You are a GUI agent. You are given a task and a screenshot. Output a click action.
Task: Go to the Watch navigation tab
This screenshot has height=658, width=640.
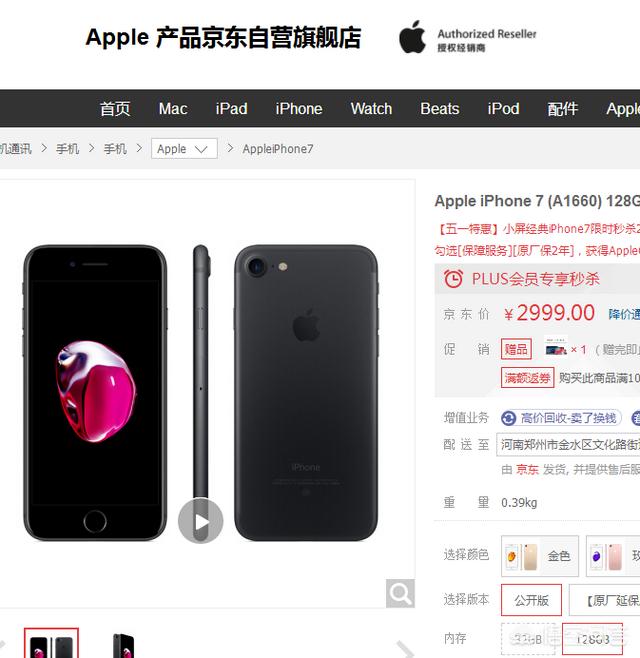point(371,109)
